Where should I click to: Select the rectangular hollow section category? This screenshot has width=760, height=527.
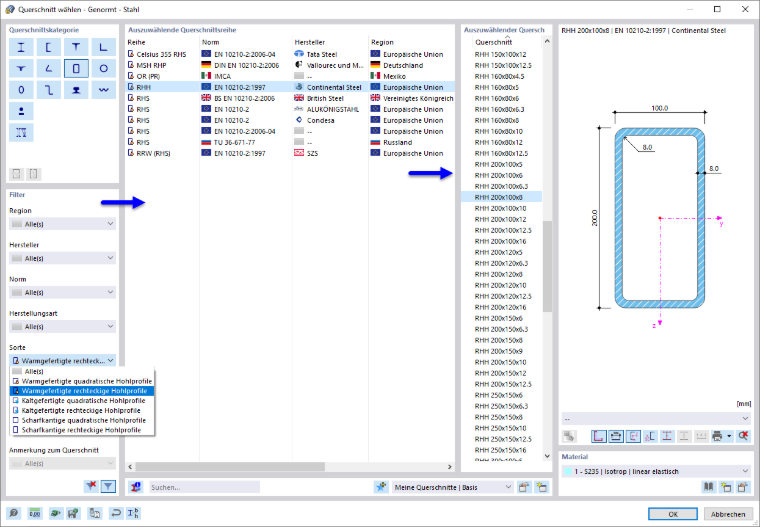[x=76, y=68]
